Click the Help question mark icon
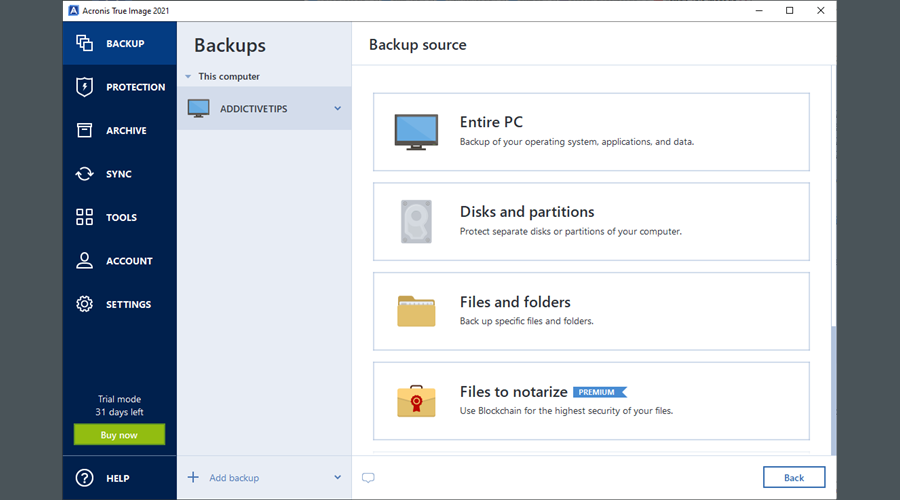 coord(85,478)
